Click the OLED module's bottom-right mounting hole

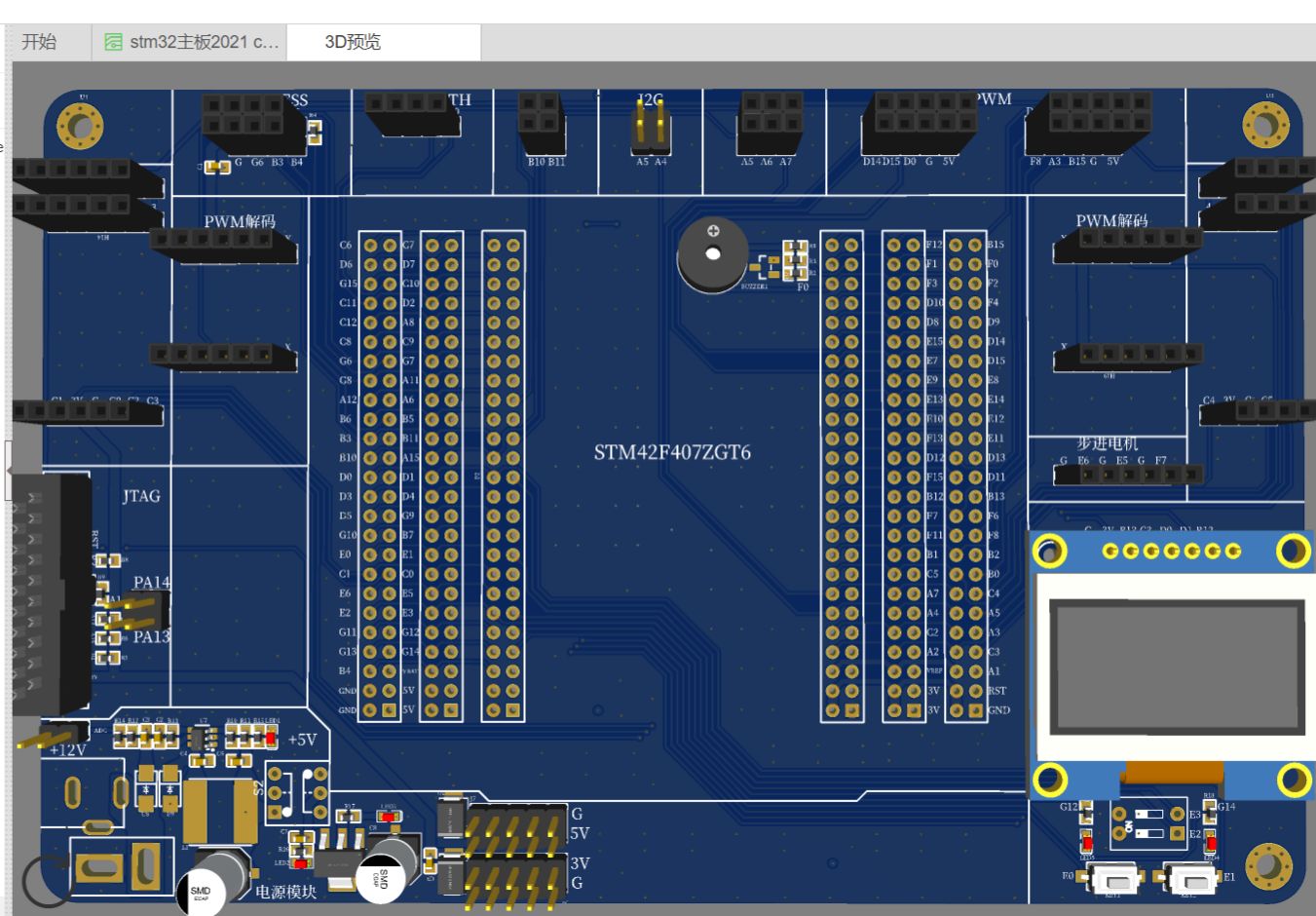(1294, 780)
